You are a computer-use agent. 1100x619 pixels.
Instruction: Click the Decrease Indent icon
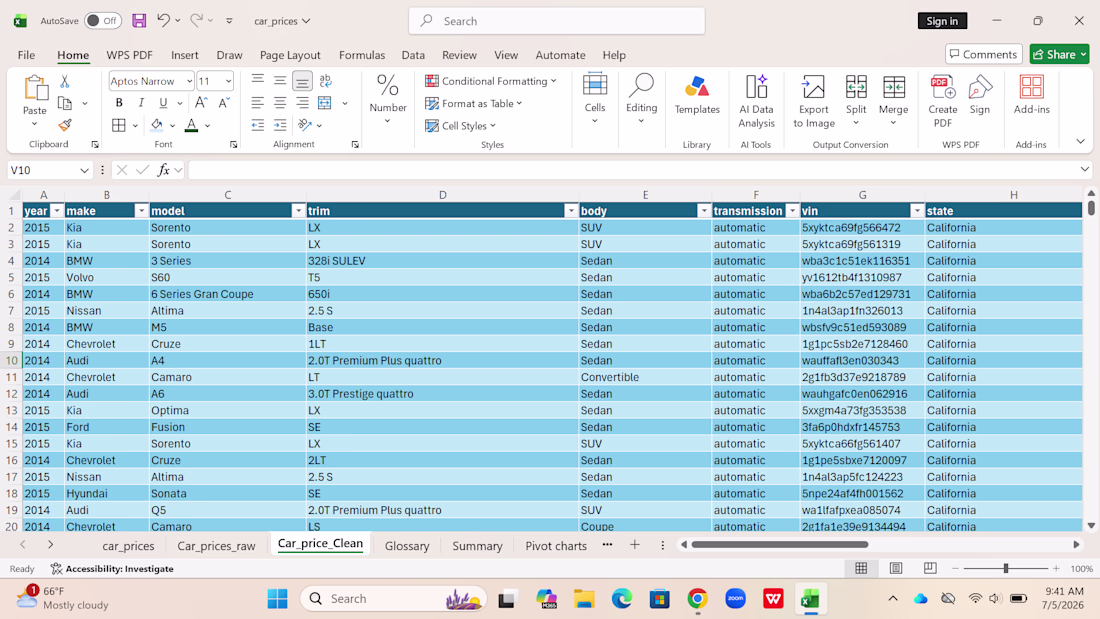point(258,125)
